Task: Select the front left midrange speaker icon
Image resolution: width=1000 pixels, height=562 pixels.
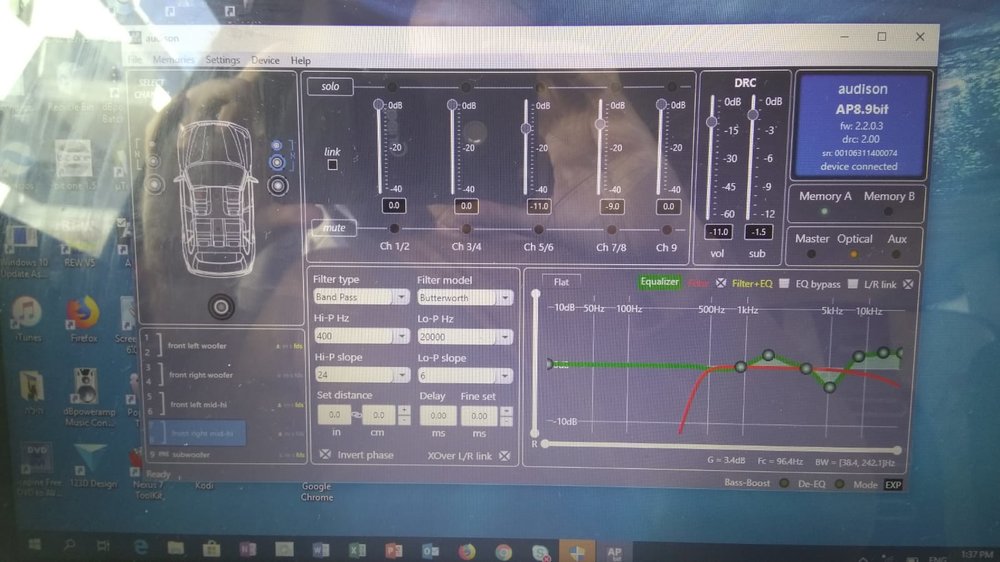Action: pyautogui.click(x=153, y=161)
